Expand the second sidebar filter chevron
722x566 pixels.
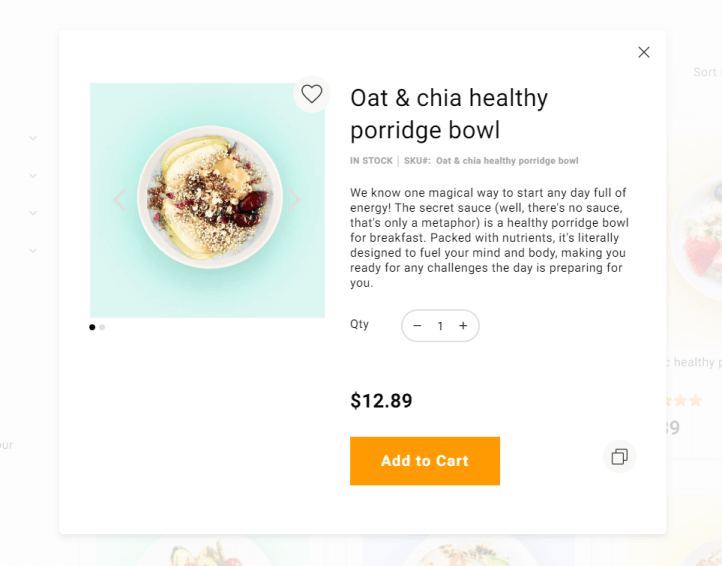33,176
